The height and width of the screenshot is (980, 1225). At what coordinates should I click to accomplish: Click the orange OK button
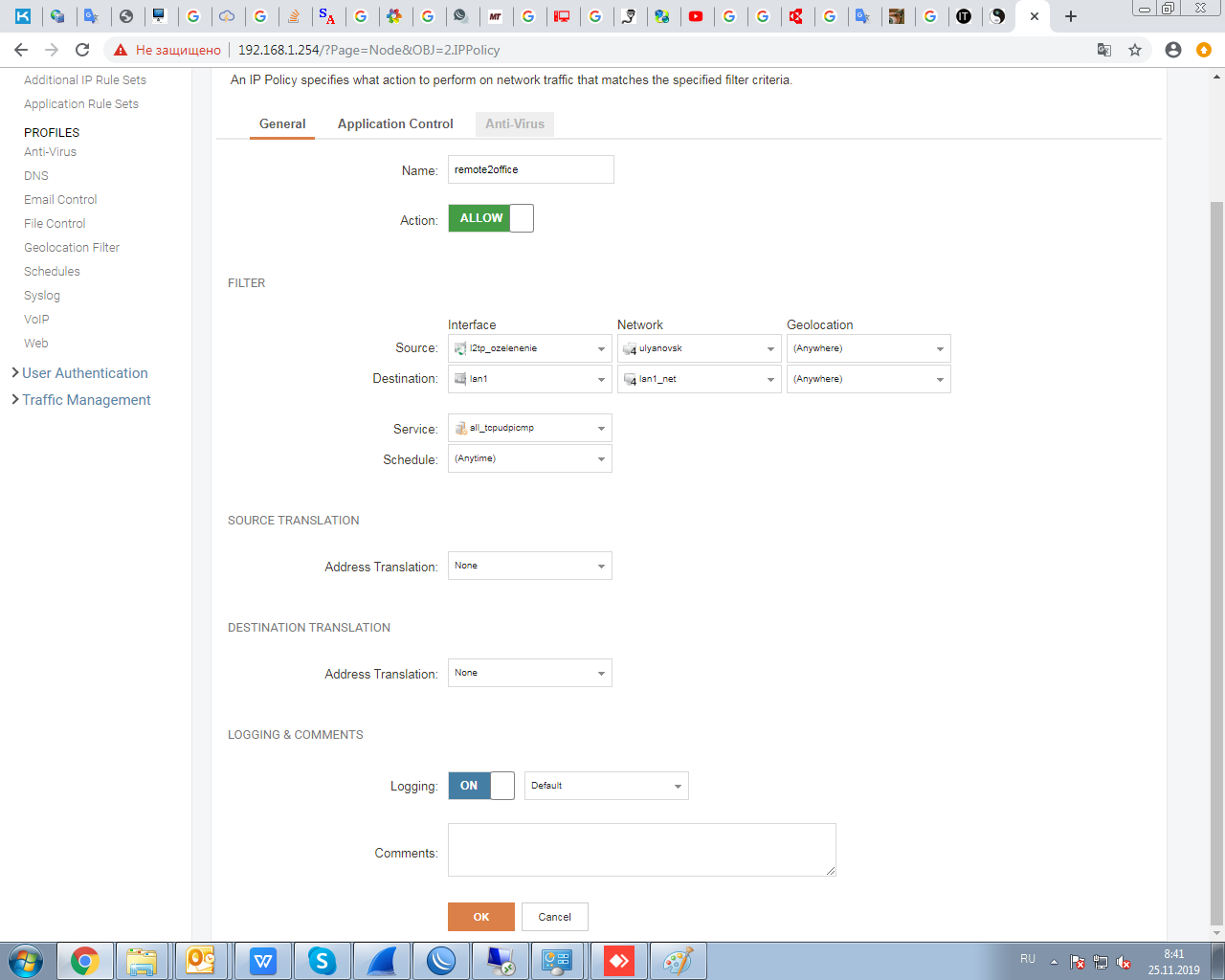pos(481,917)
